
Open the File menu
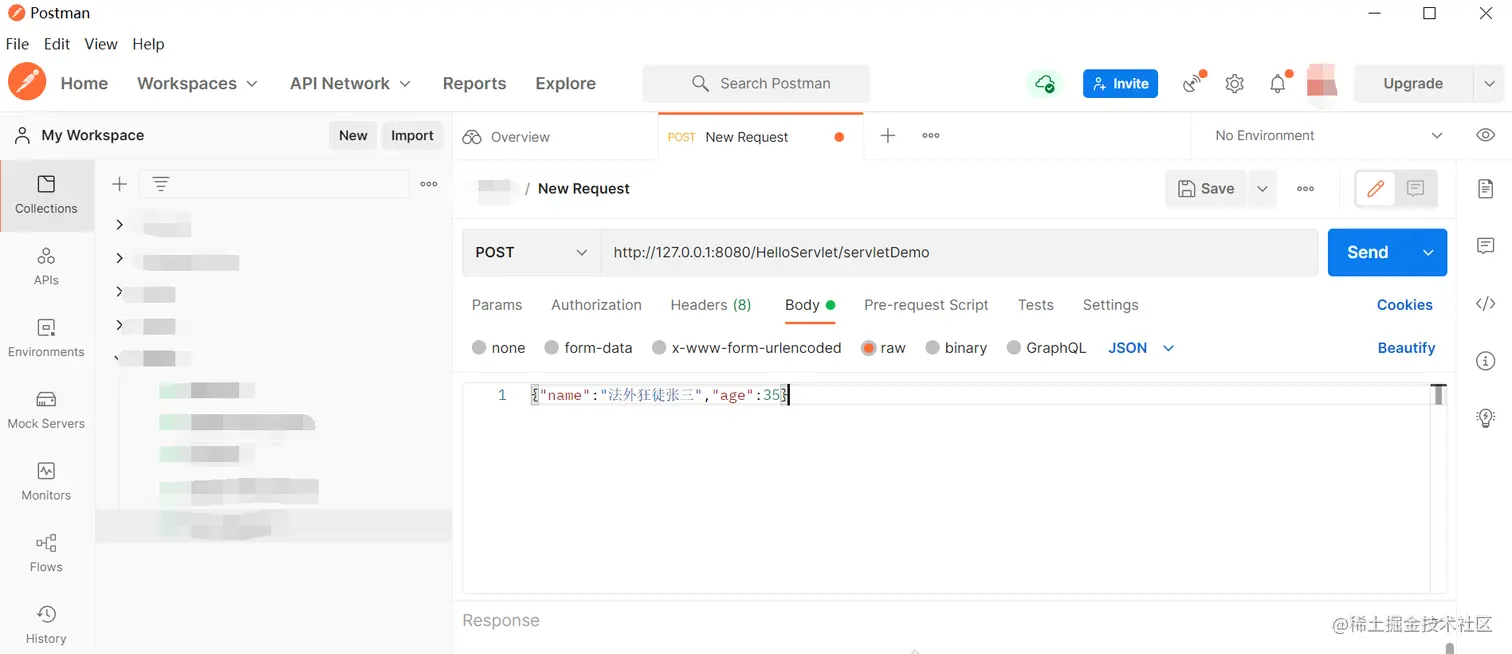tap(17, 44)
